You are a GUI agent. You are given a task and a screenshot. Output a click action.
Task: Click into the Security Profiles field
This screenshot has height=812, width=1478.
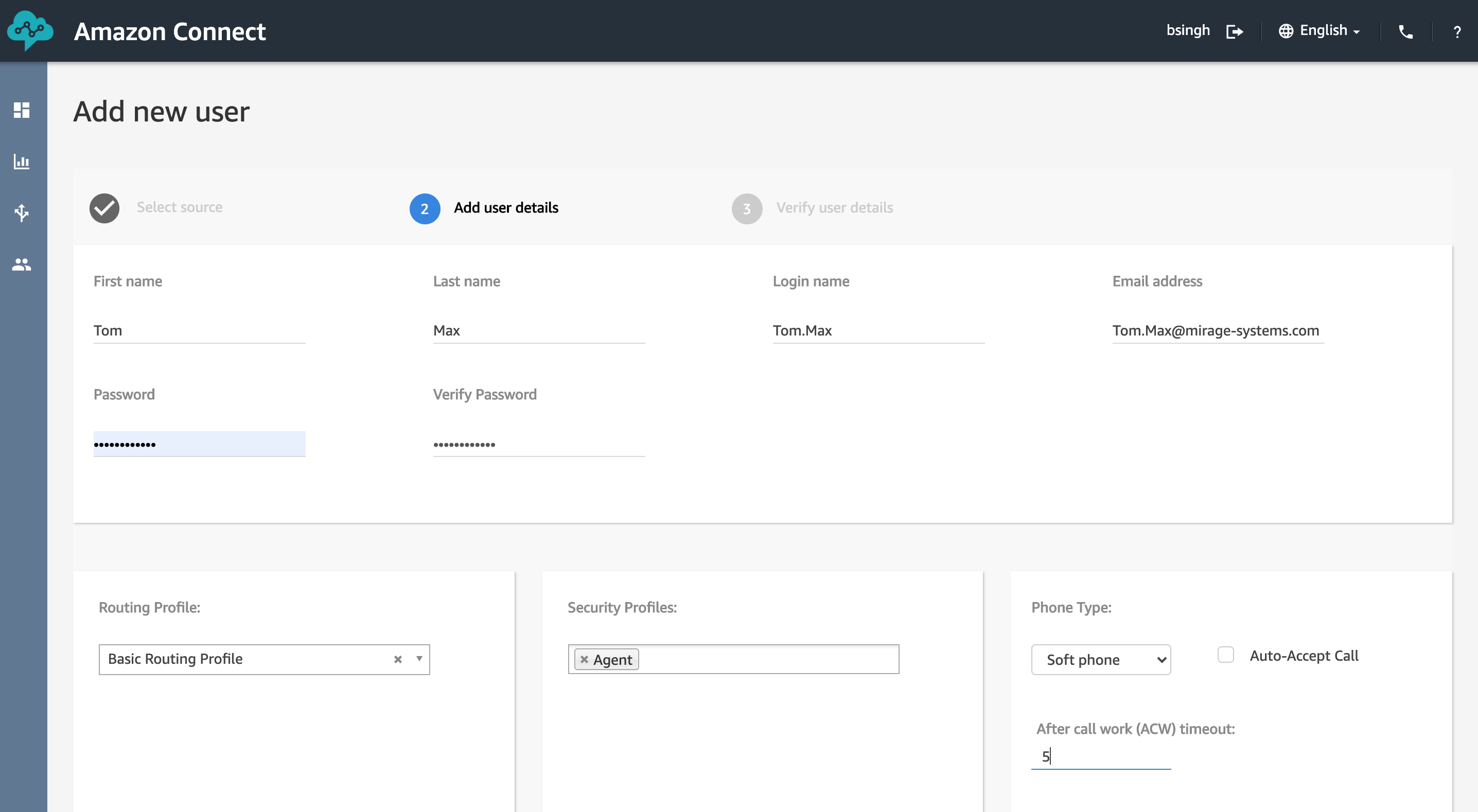click(768, 659)
